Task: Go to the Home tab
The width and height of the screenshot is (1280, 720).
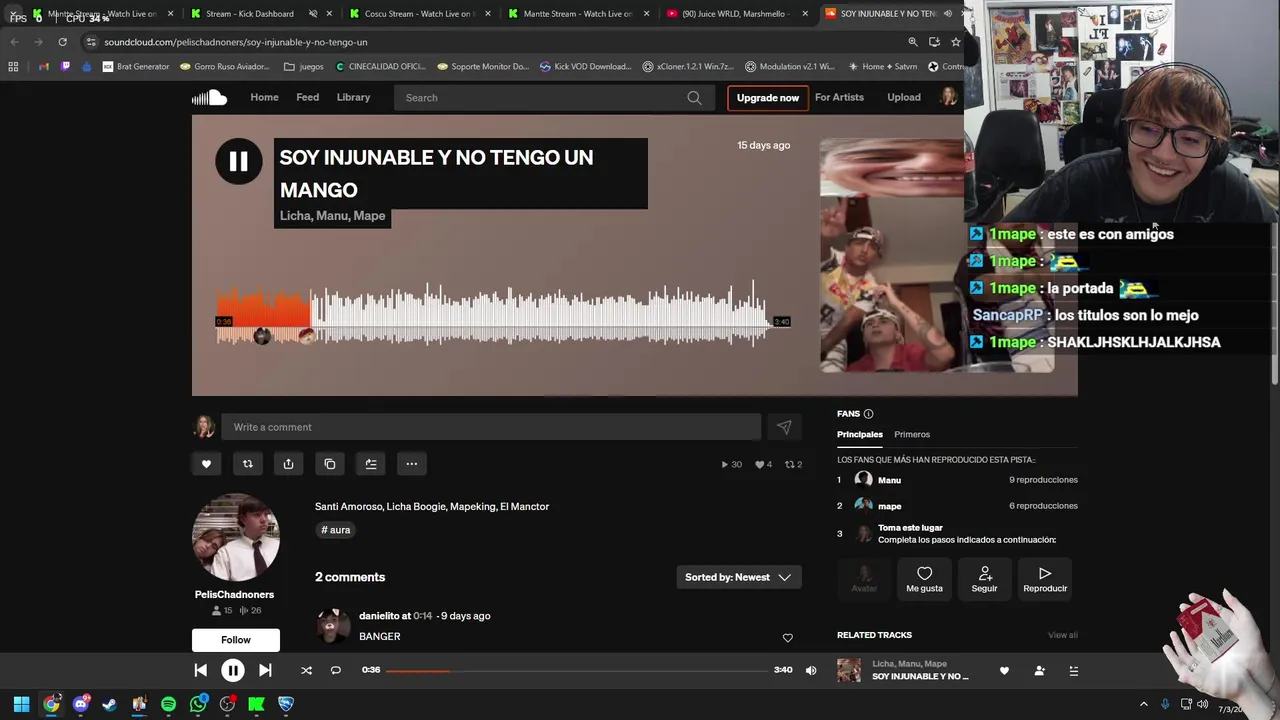Action: coord(264,97)
